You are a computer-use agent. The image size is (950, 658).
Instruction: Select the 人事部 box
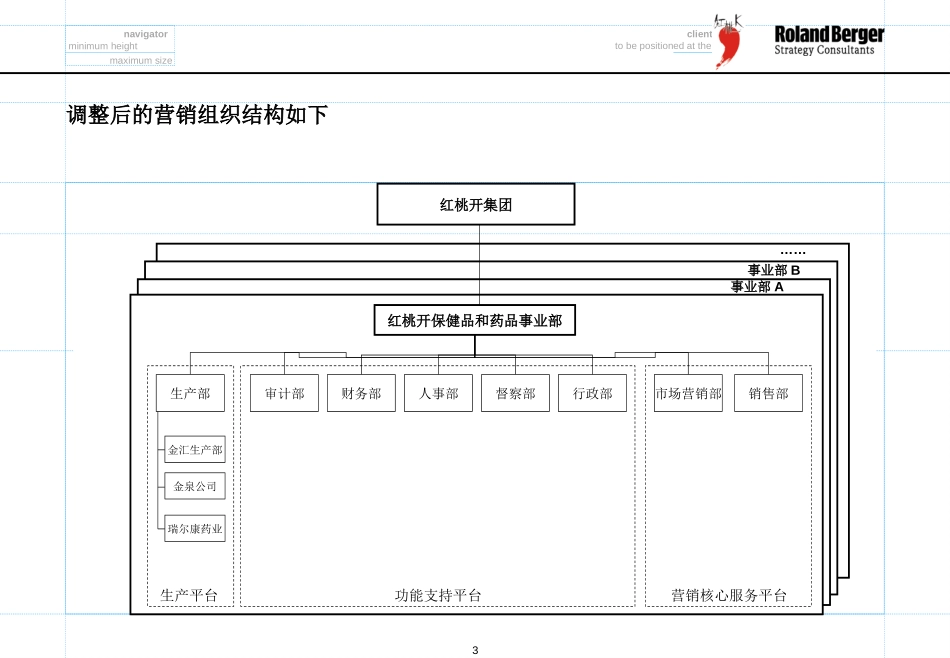pos(438,393)
